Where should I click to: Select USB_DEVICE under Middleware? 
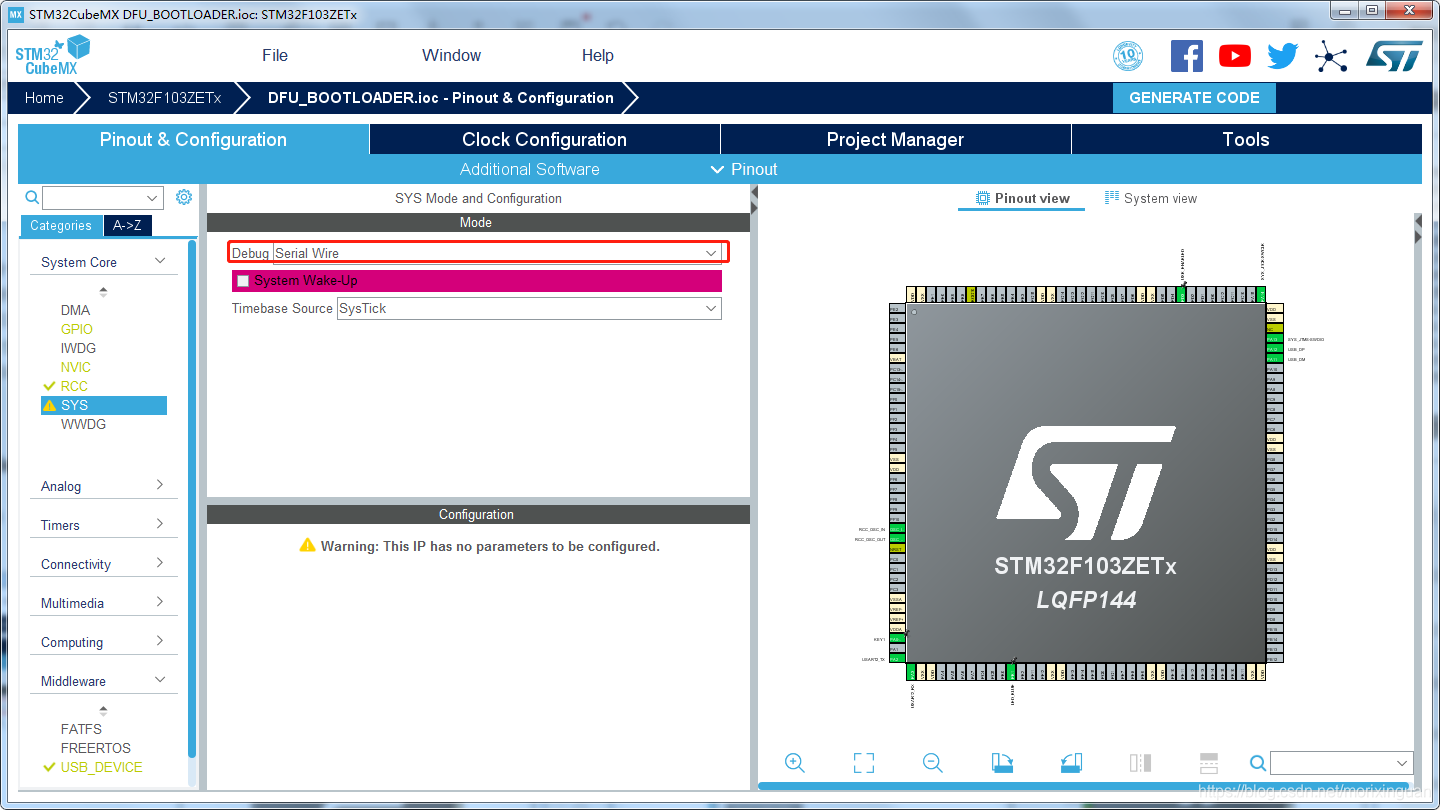click(x=101, y=767)
